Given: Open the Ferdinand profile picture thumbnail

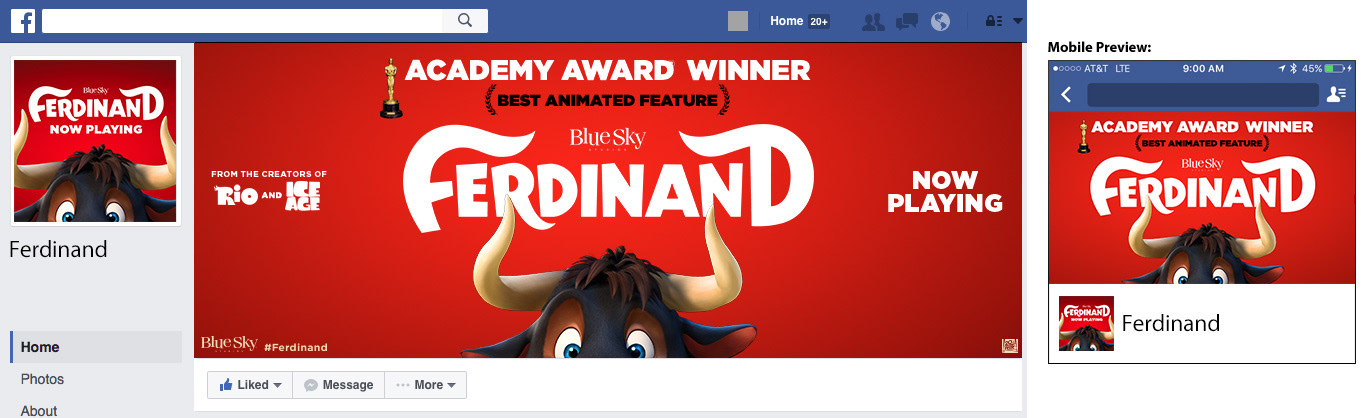Looking at the screenshot, I should (95, 140).
